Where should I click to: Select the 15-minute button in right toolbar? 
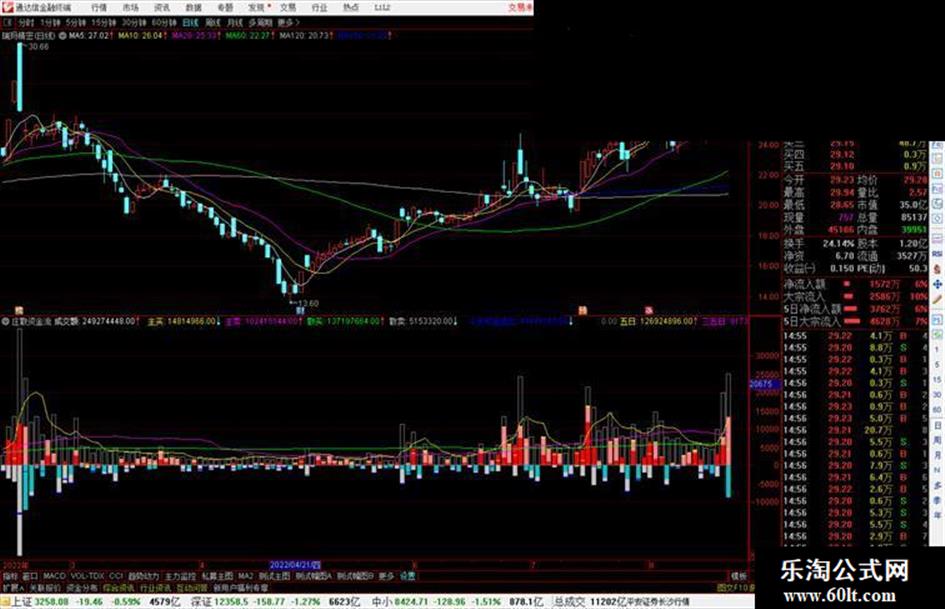[937, 380]
